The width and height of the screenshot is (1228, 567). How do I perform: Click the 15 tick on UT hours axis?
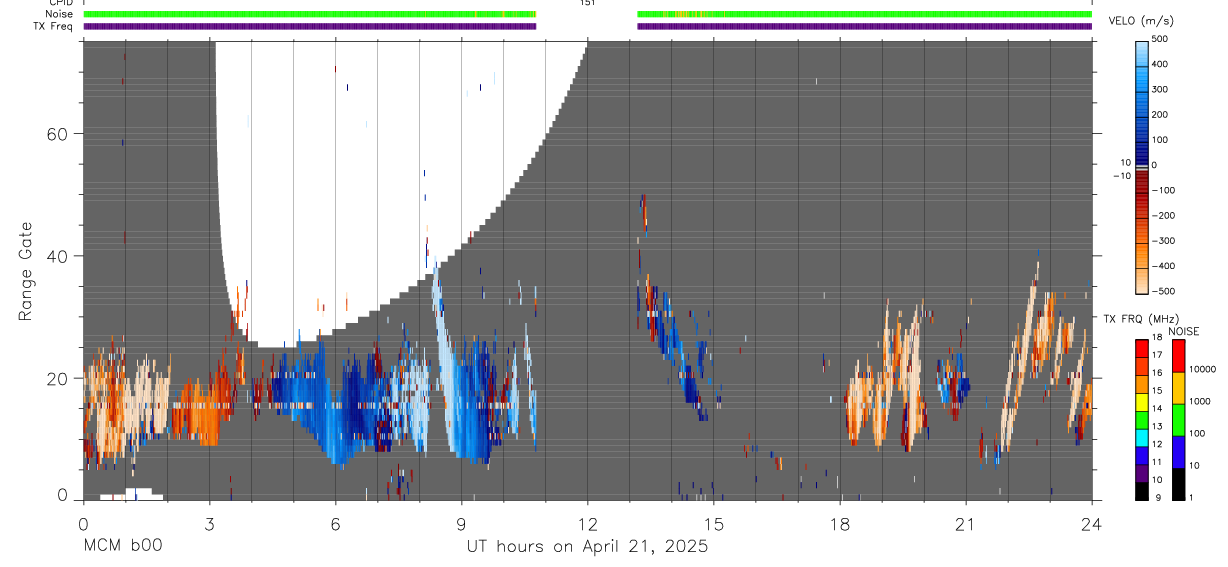tap(713, 524)
